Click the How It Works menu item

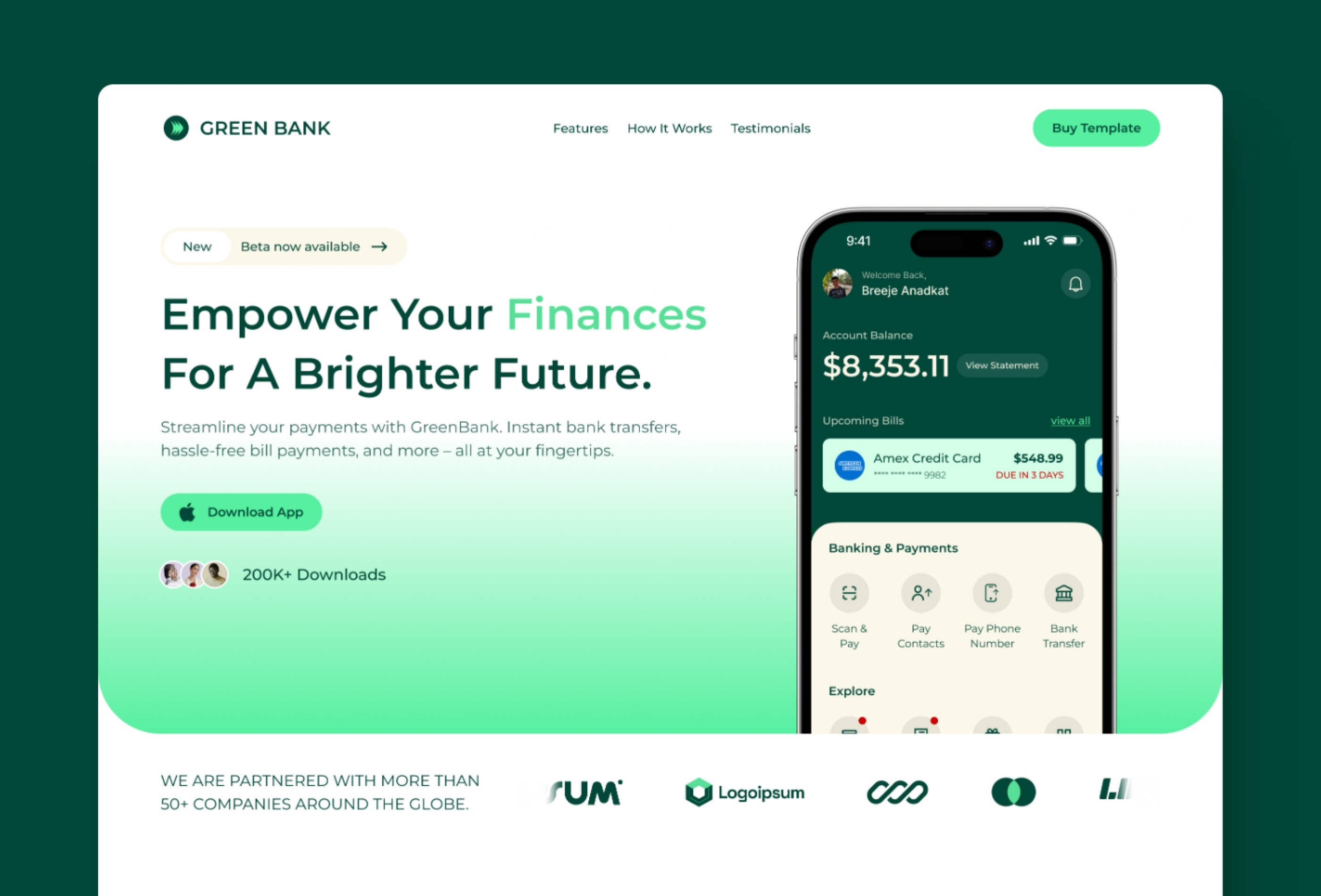click(670, 128)
